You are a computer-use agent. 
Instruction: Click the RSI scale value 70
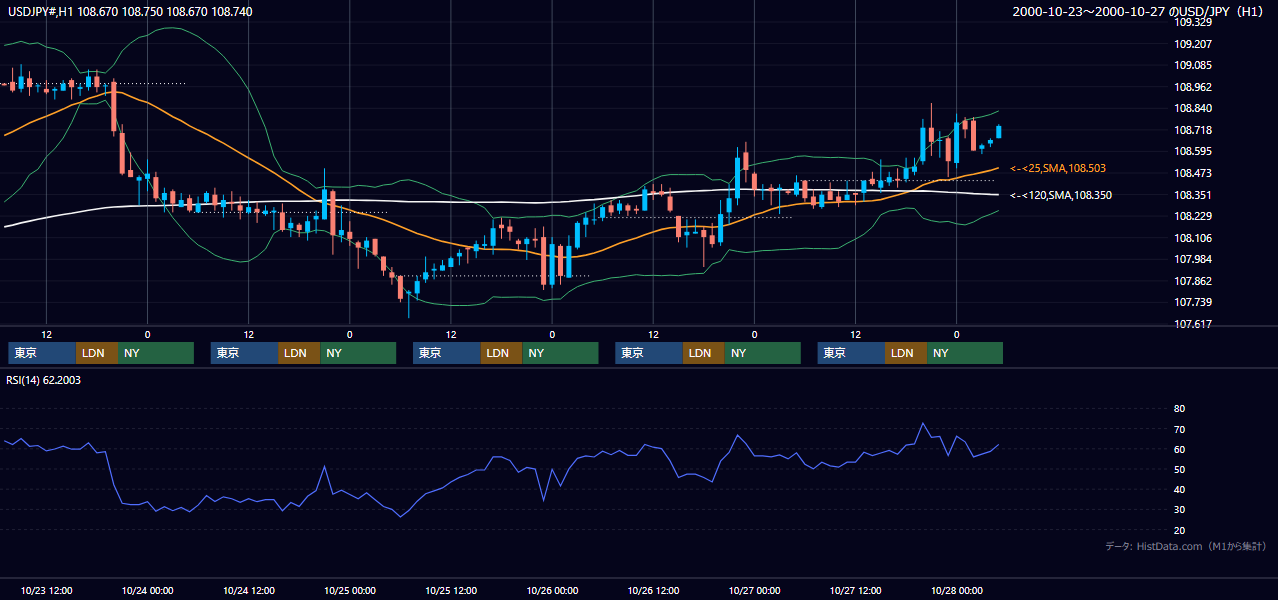tap(1179, 429)
